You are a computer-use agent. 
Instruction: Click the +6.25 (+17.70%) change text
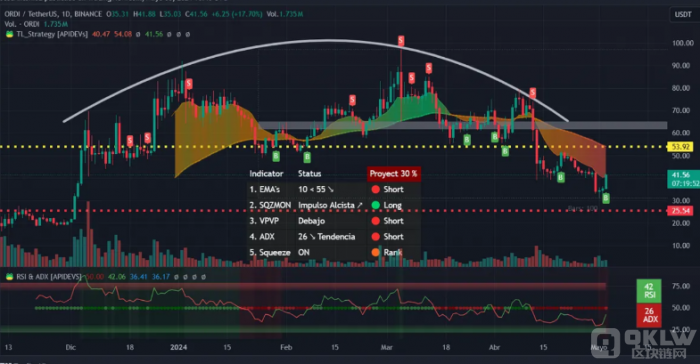(237, 14)
